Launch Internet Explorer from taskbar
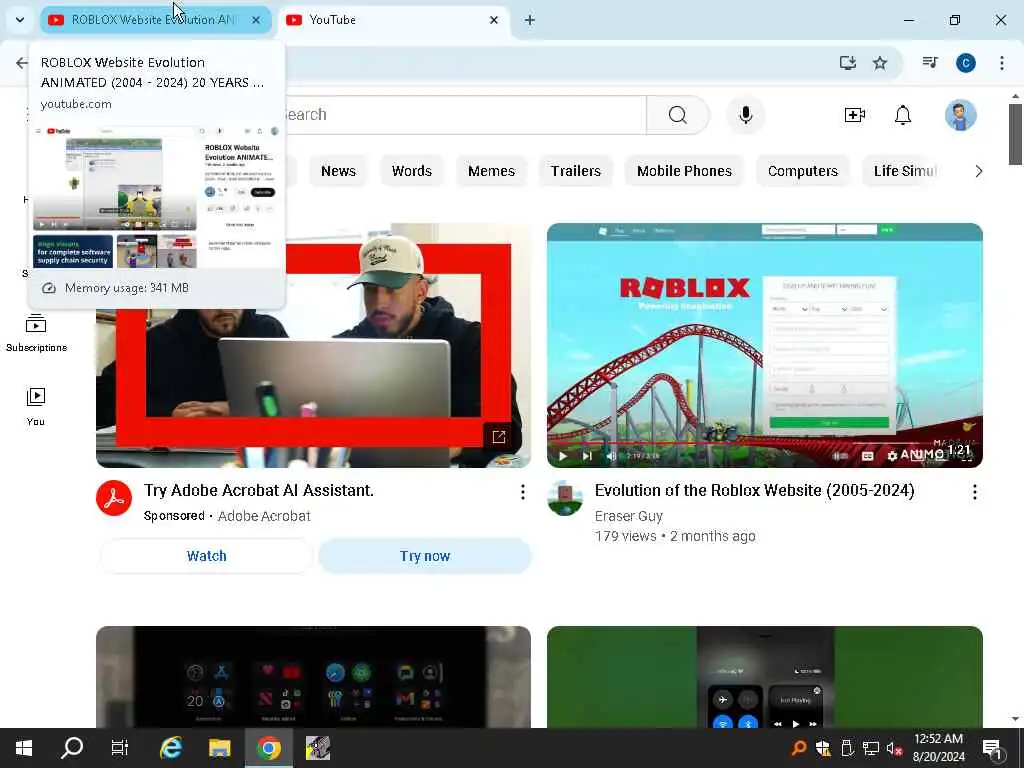The image size is (1024, 768). click(171, 748)
